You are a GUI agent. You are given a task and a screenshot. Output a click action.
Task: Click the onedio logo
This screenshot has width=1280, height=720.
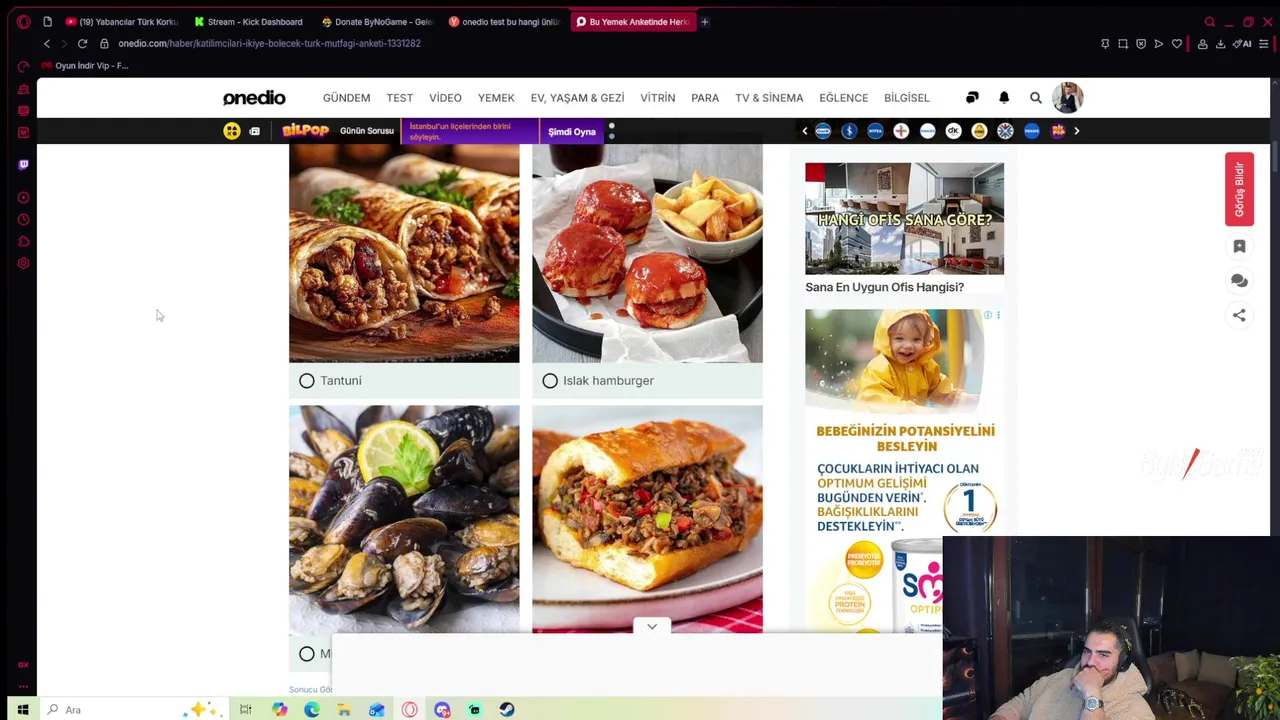[x=254, y=98]
